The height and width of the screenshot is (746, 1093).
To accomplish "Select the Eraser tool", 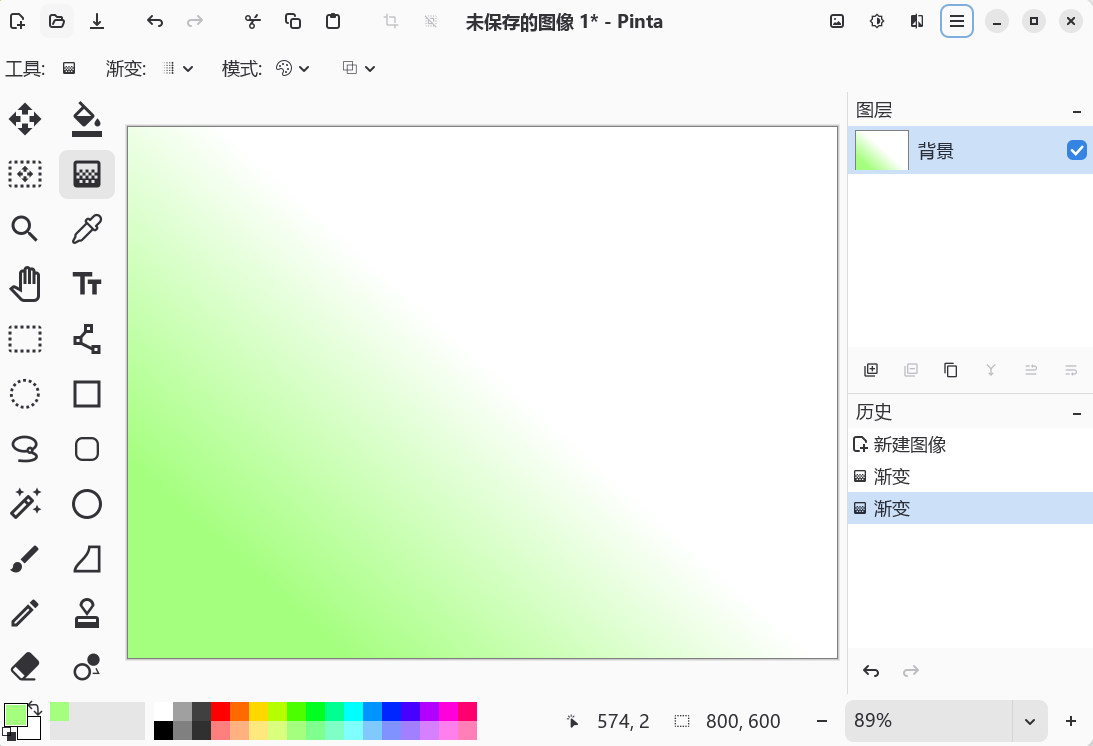I will point(25,667).
